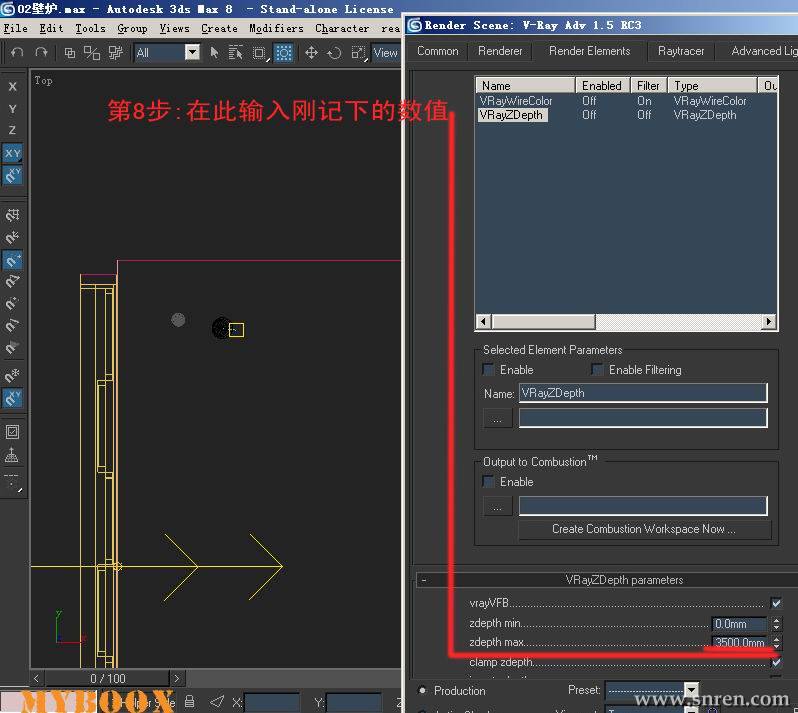Activate Select and Scale tool

click(x=358, y=53)
